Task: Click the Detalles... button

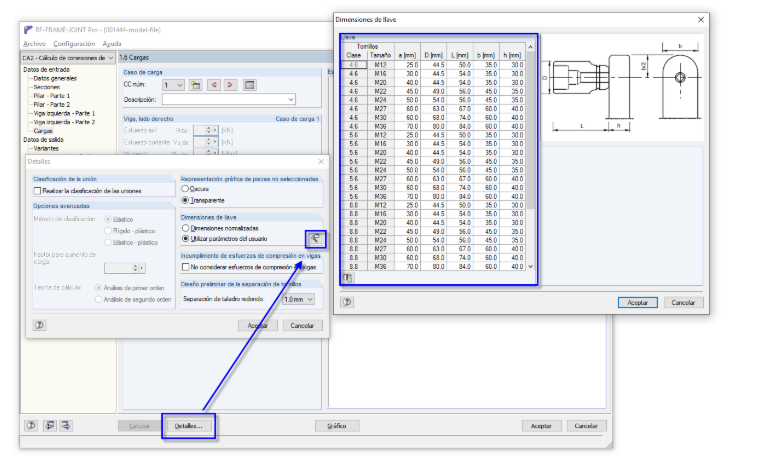Action: 189,426
